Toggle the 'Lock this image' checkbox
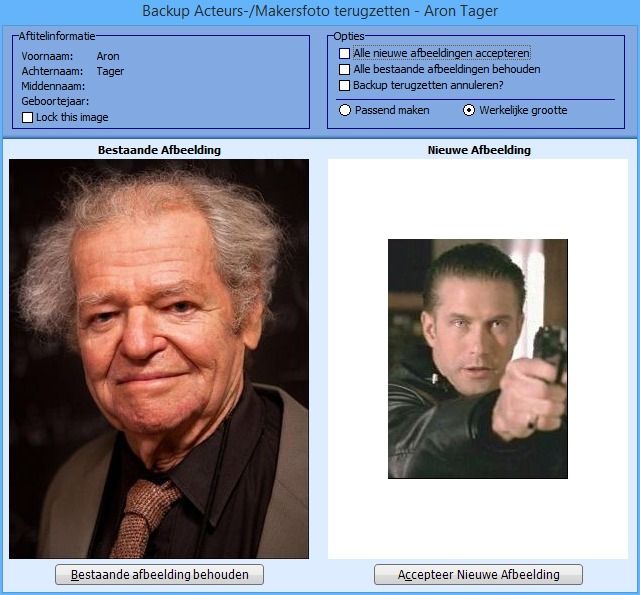This screenshot has height=595, width=640. (x=27, y=118)
